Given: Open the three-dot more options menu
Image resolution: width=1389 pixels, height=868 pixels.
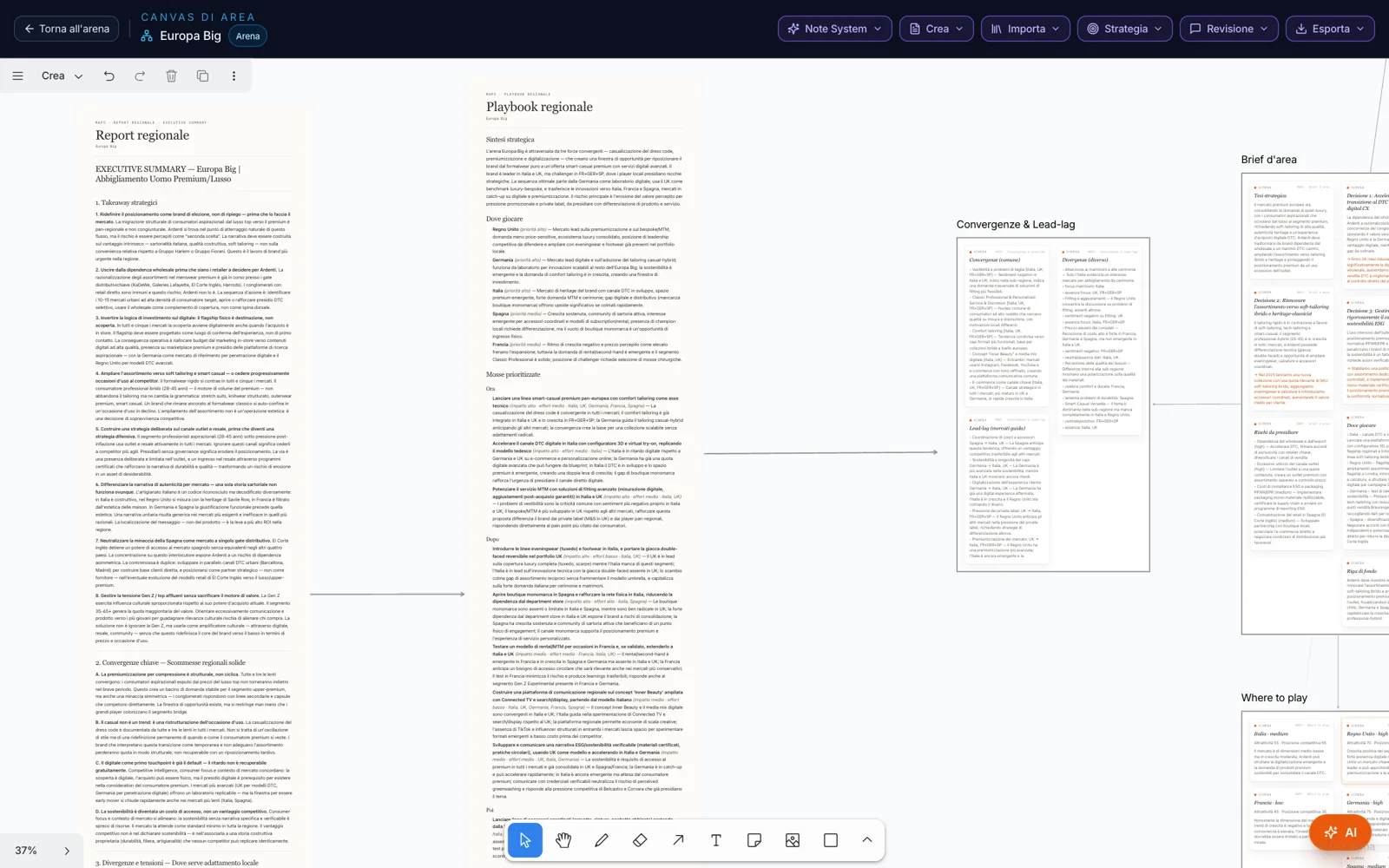Looking at the screenshot, I should (234, 76).
